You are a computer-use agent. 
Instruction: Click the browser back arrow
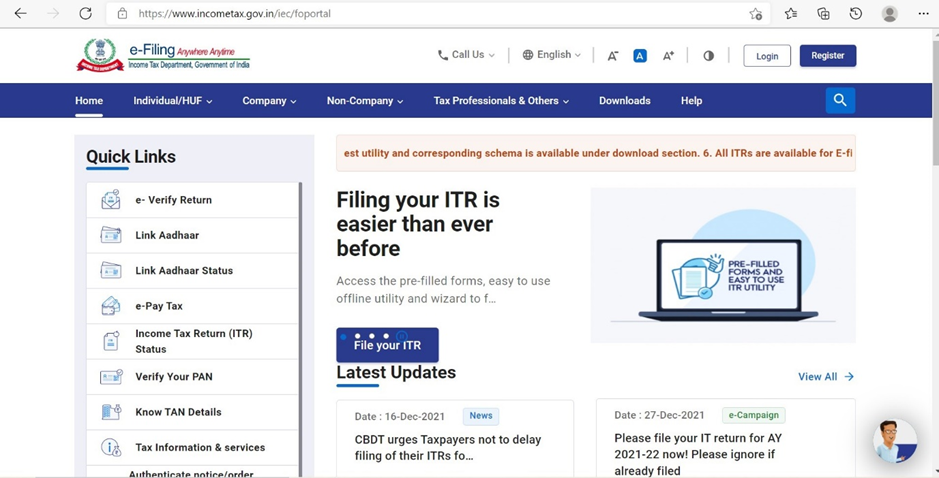click(20, 13)
